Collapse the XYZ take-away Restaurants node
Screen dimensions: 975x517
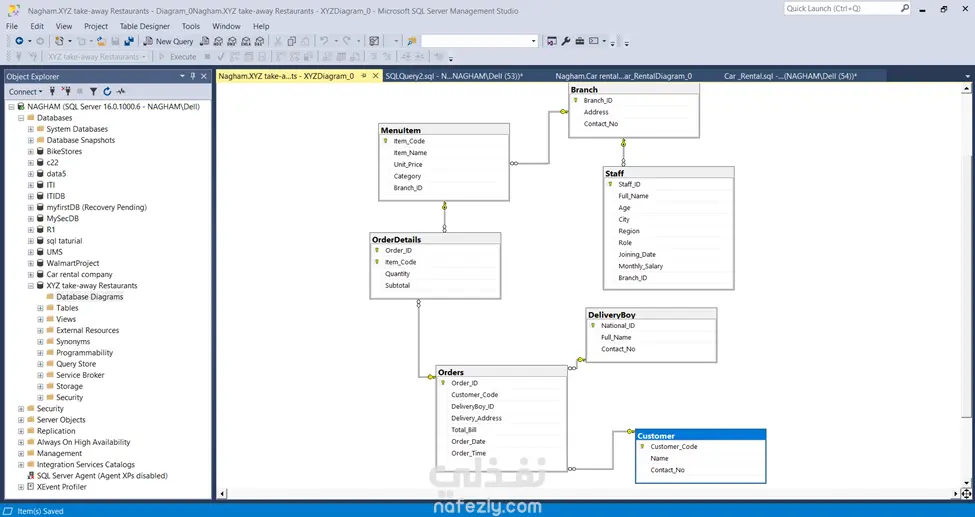(31, 286)
